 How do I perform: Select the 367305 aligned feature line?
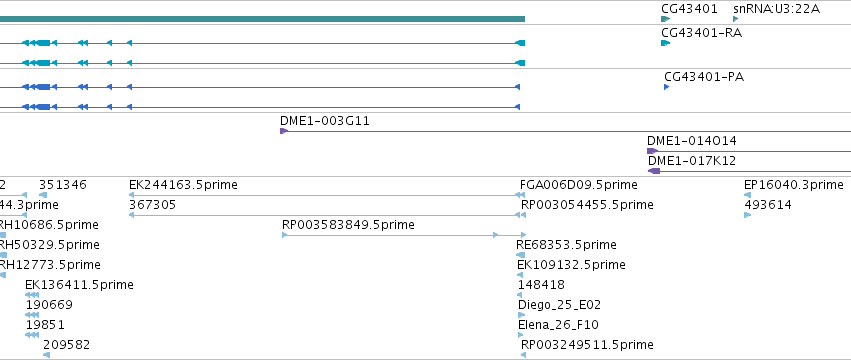tap(327, 215)
